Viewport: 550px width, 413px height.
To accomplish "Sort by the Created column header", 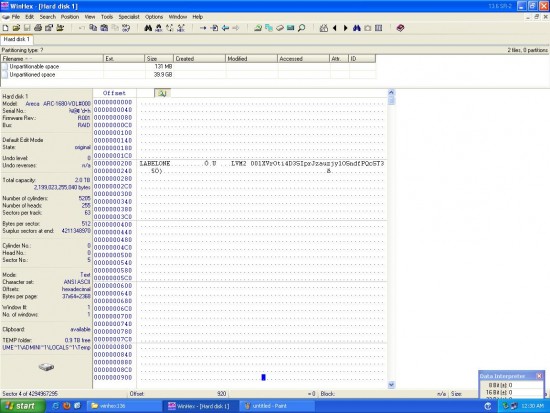I will point(199,59).
